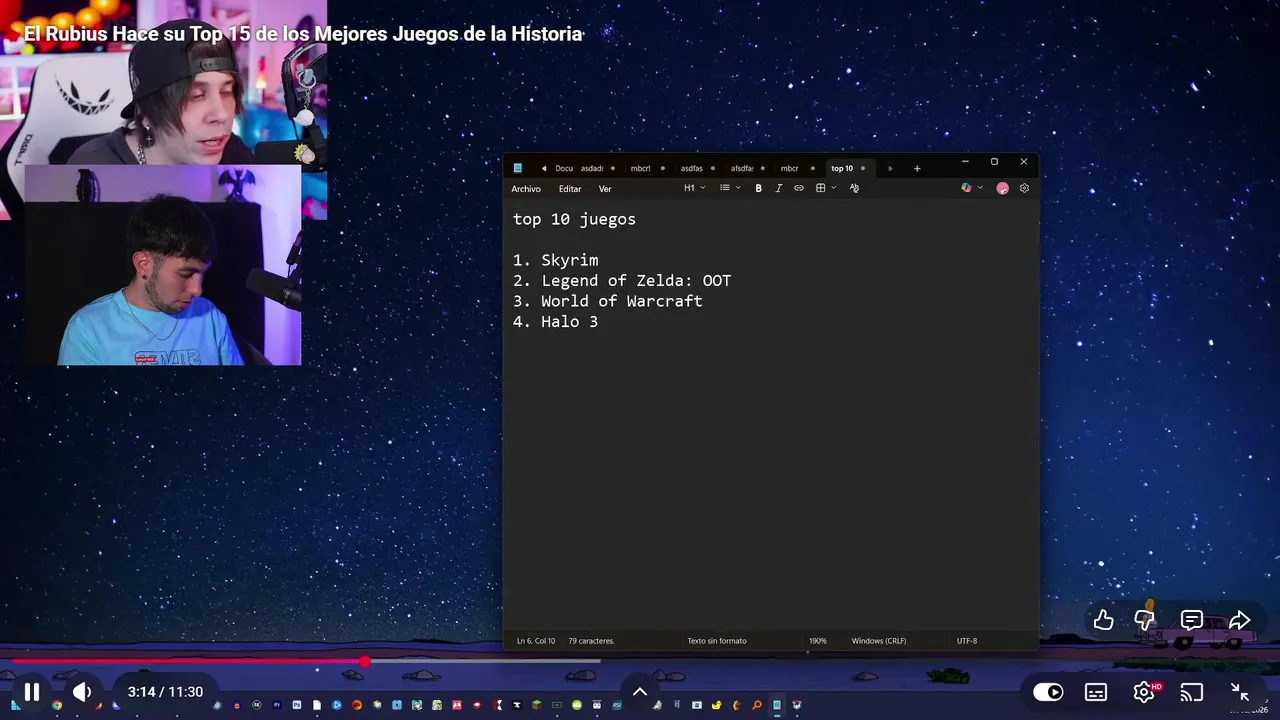
Task: Open the video comments panel
Action: click(x=1192, y=620)
